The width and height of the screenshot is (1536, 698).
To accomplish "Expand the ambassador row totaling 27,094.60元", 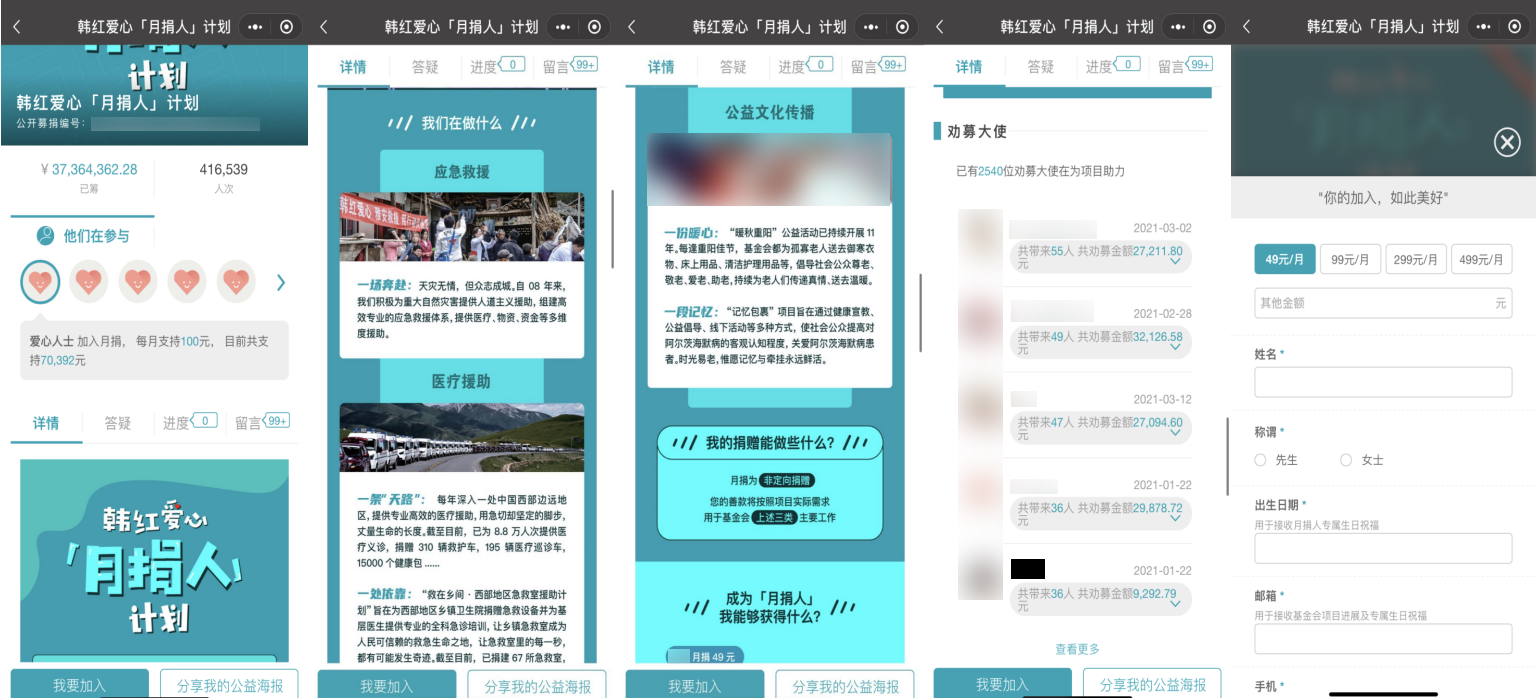I will pyautogui.click(x=1175, y=433).
